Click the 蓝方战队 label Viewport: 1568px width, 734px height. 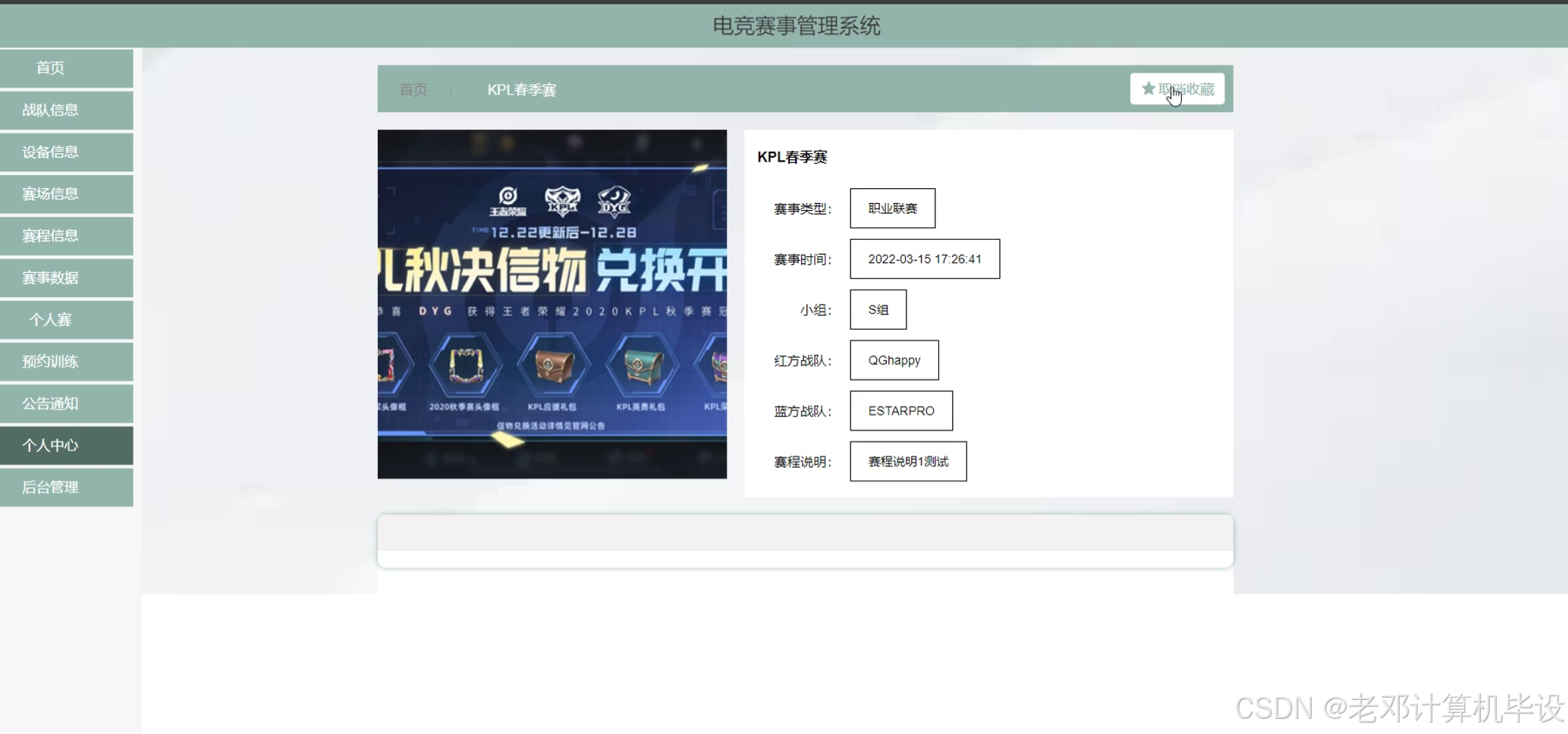pyautogui.click(x=803, y=411)
